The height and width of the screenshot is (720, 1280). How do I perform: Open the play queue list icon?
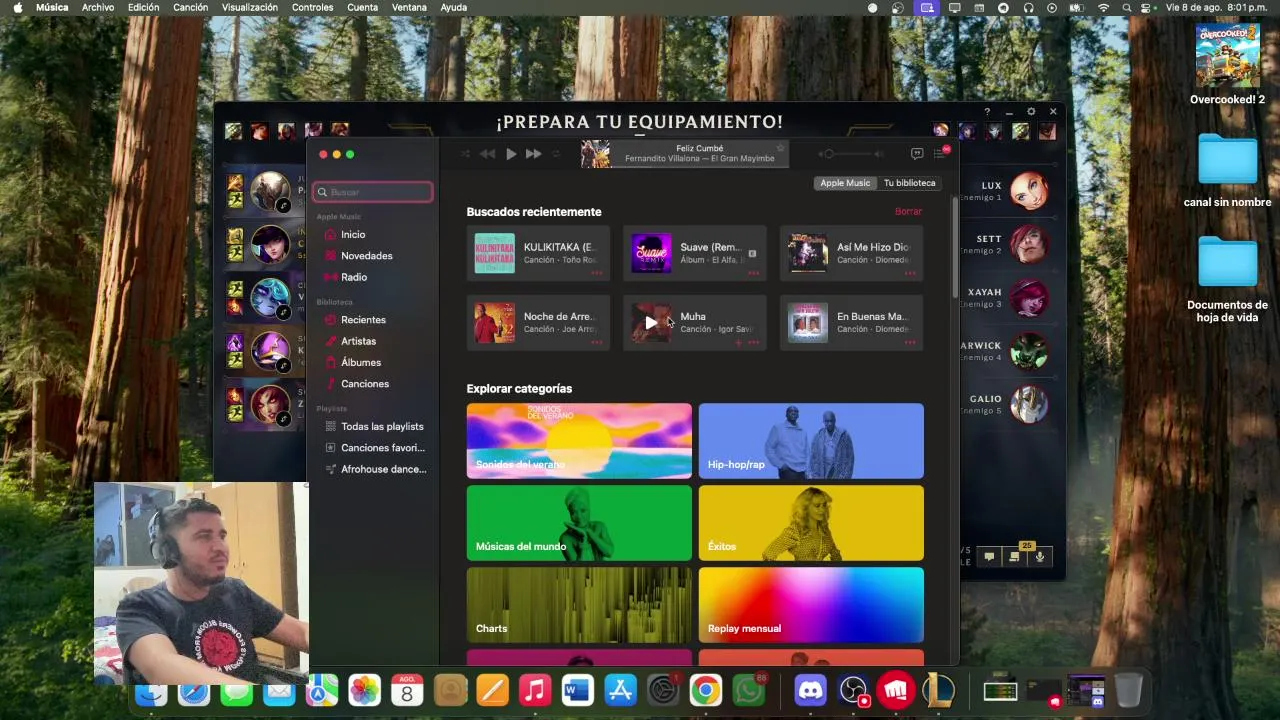[x=939, y=154]
